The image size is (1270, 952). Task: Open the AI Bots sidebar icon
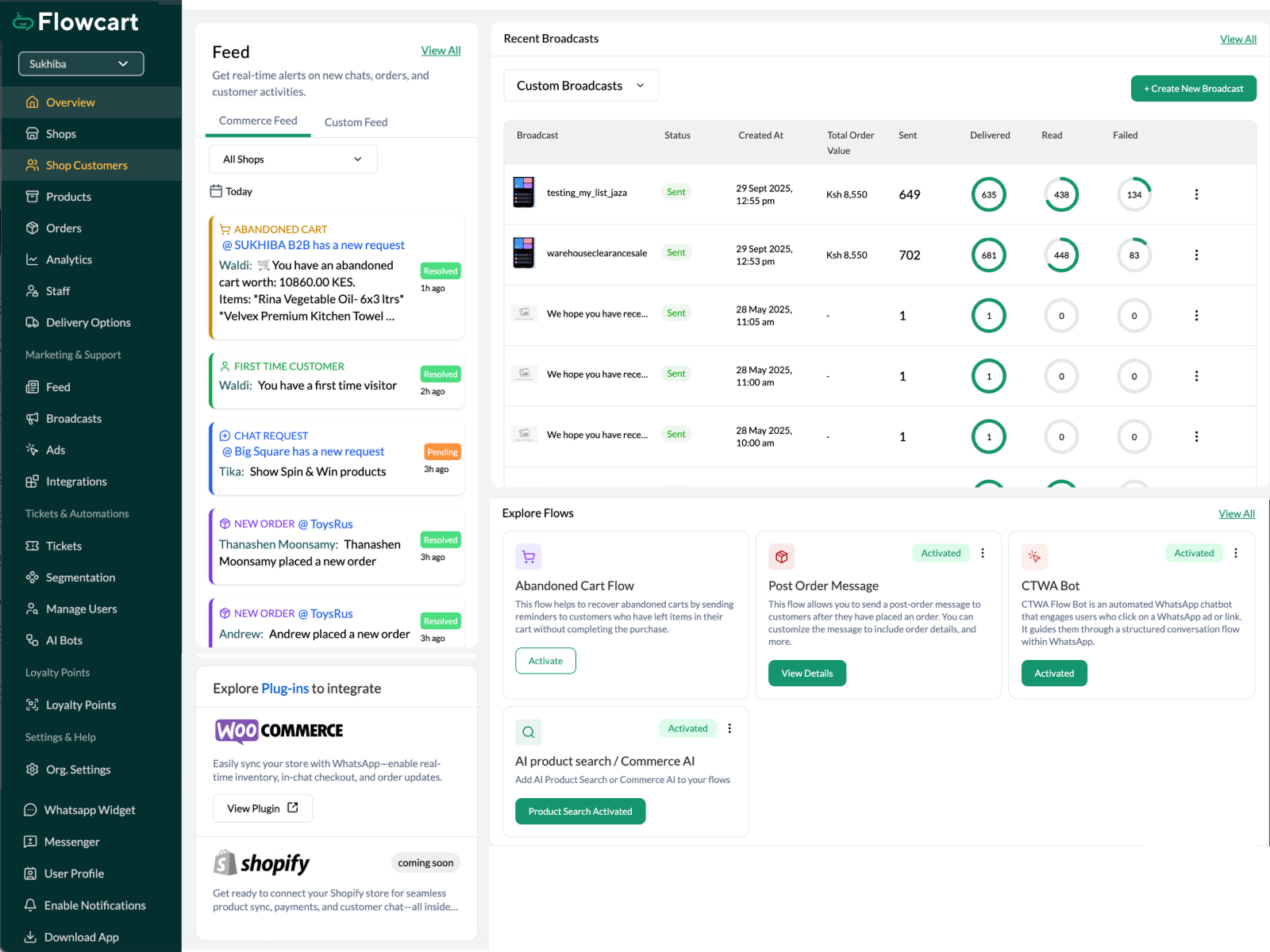(x=32, y=640)
